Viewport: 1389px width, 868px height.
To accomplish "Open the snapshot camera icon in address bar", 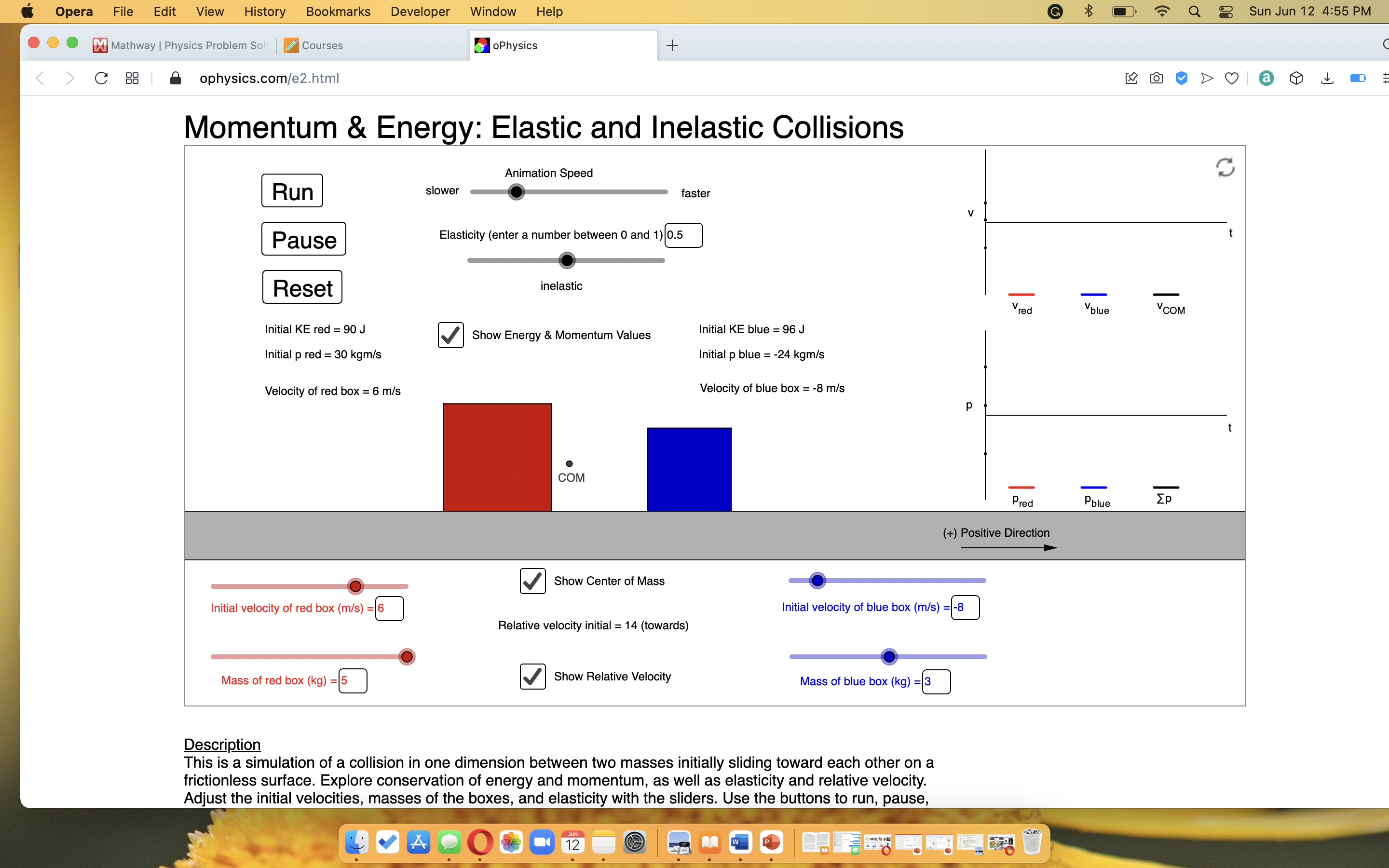I will pos(1156,78).
